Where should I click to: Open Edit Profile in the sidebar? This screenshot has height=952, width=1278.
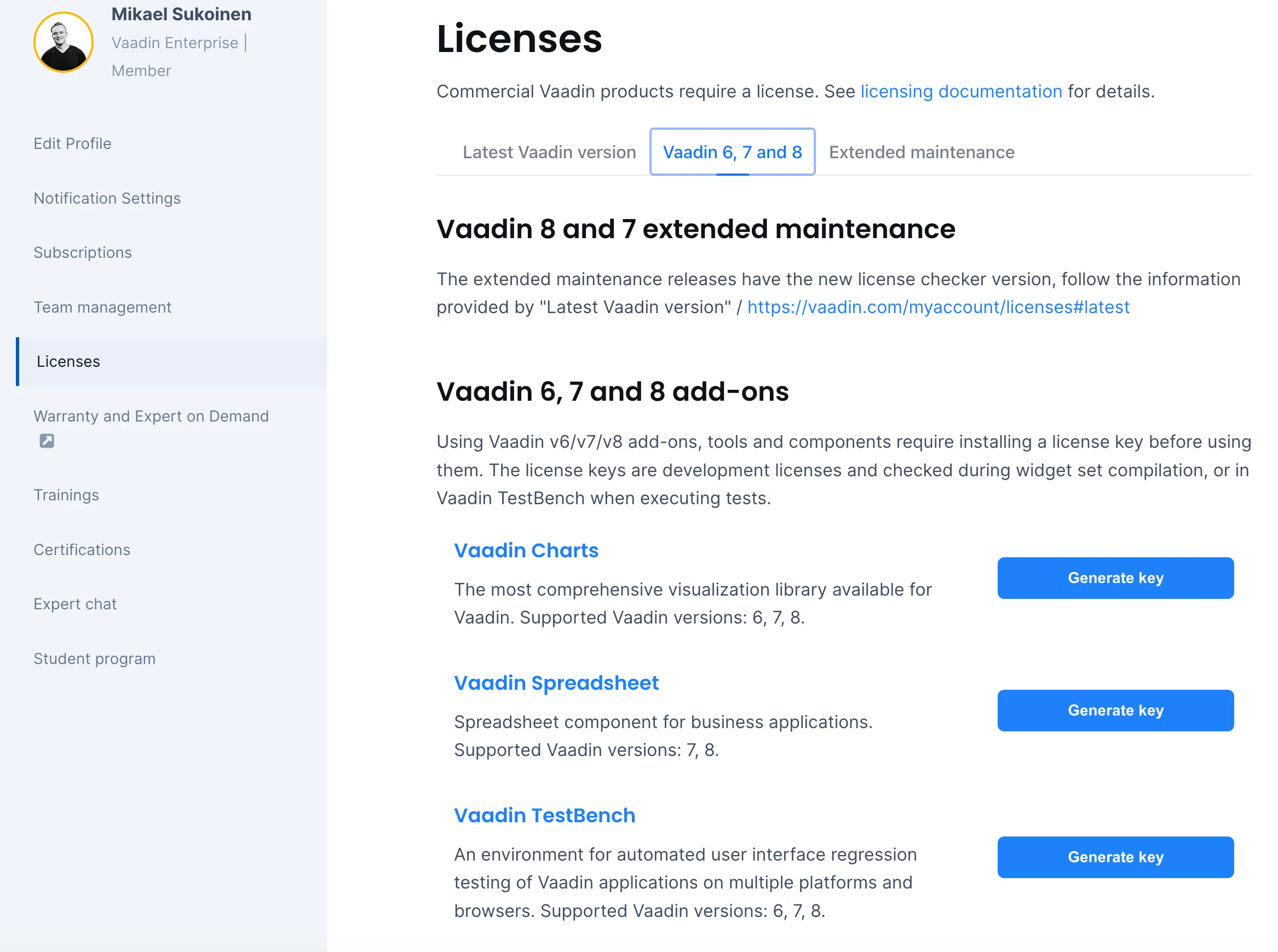[x=72, y=143]
